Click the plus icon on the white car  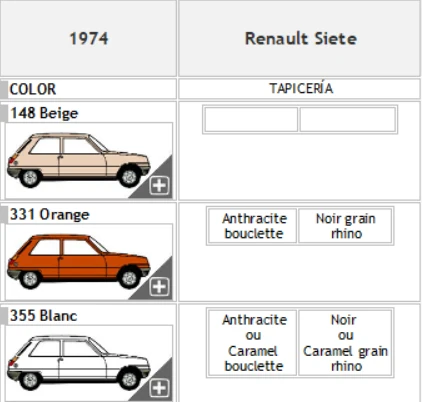(159, 388)
